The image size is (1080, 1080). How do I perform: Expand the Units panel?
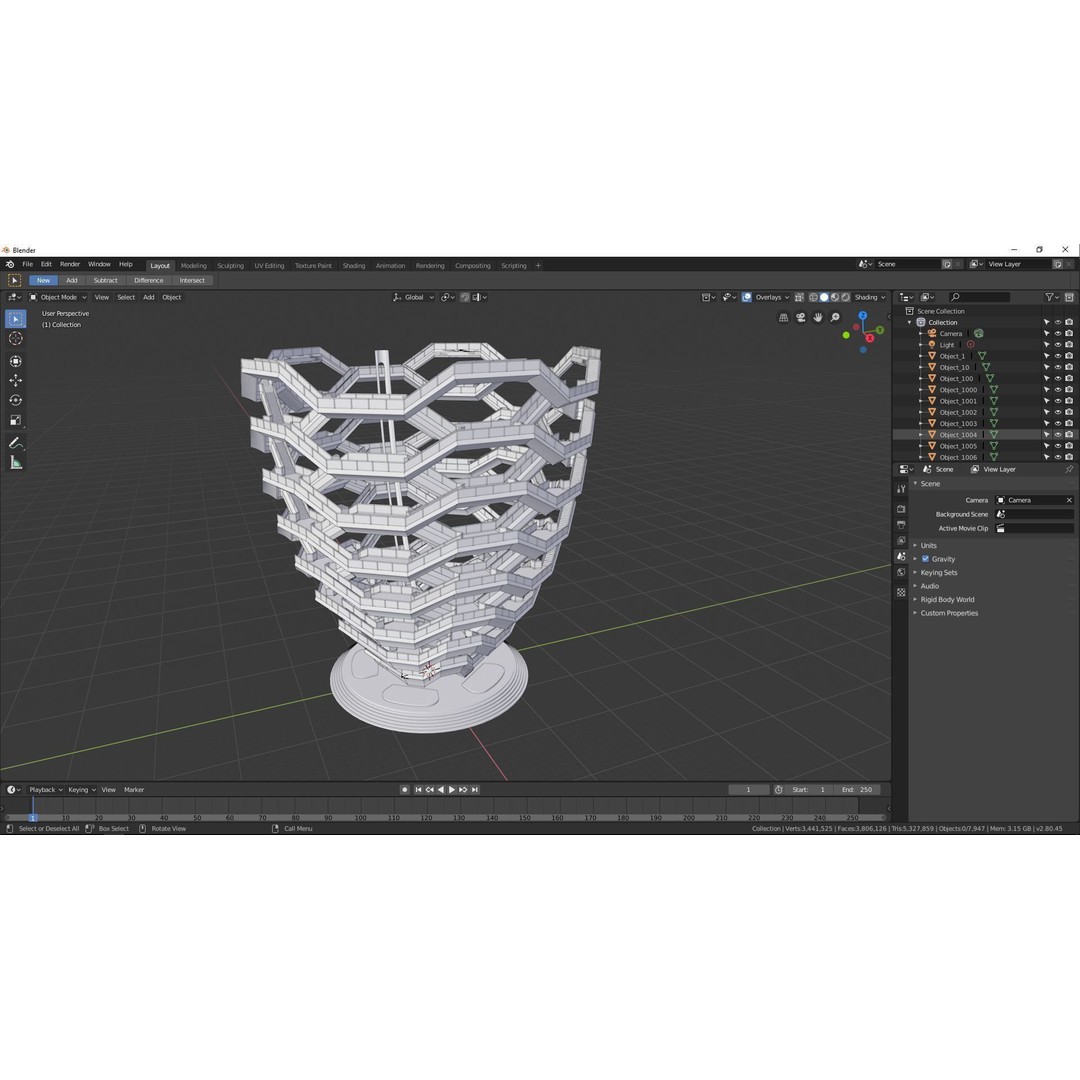coord(928,546)
